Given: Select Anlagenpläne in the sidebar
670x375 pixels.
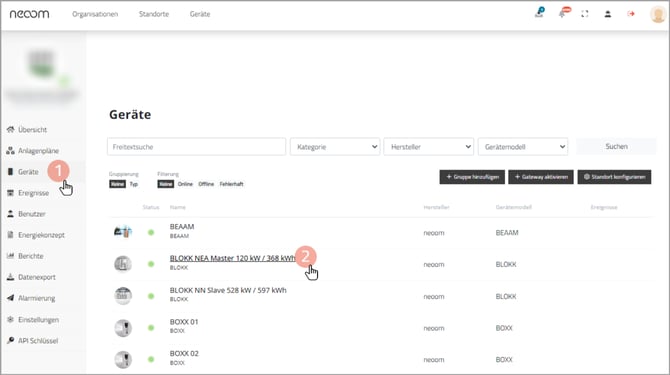Looking at the screenshot, I should tap(38, 151).
